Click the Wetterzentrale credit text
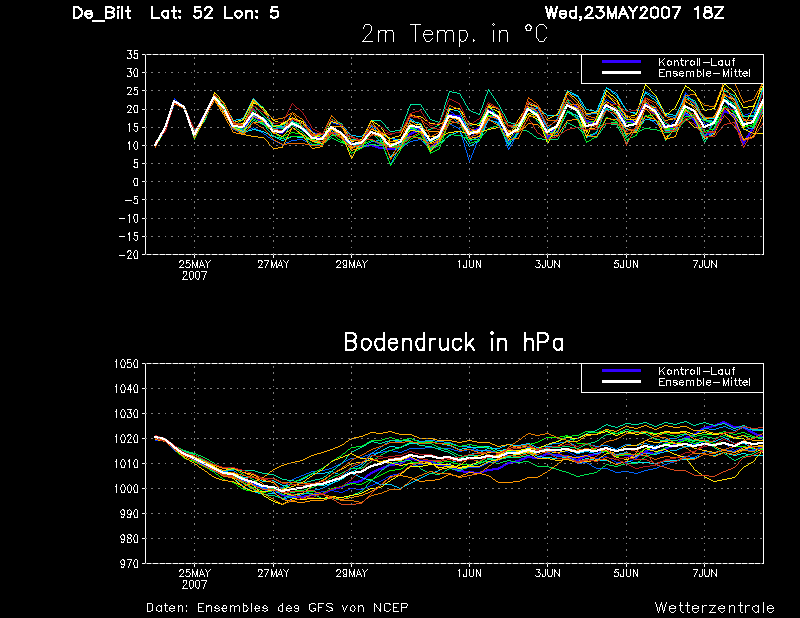Image resolution: width=800 pixels, height=618 pixels. [x=714, y=608]
